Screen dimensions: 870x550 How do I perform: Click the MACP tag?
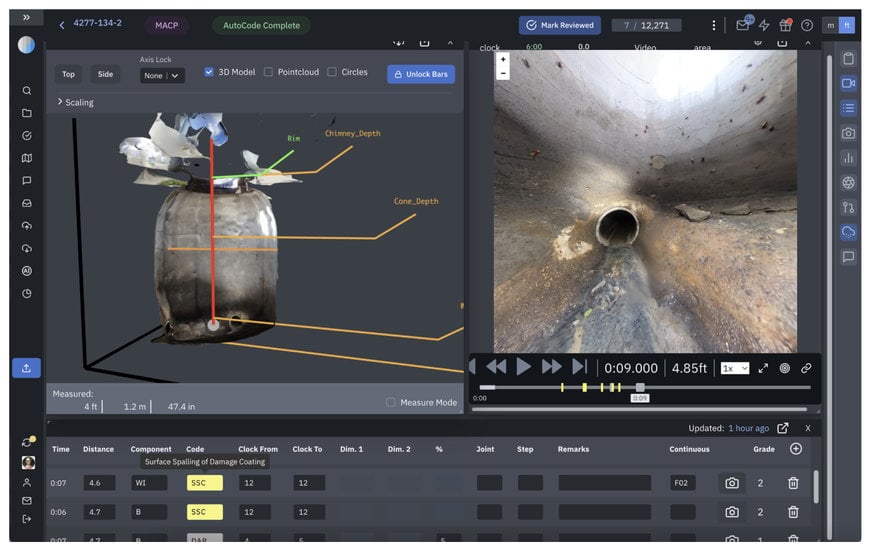166,26
